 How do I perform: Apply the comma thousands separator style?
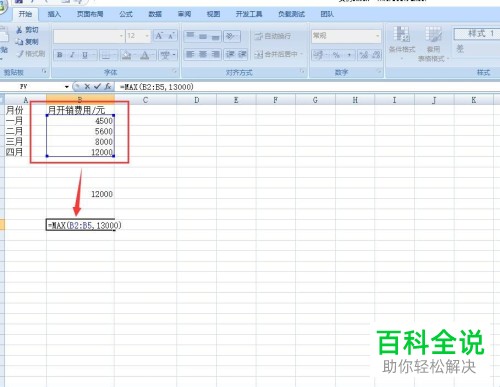coord(349,55)
